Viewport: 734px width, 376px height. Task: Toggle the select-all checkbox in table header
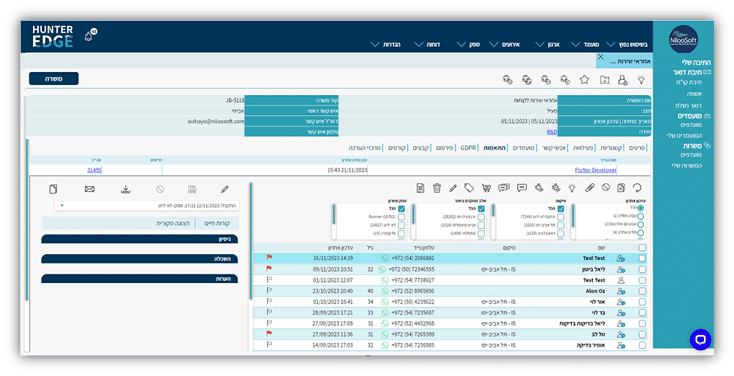642,248
